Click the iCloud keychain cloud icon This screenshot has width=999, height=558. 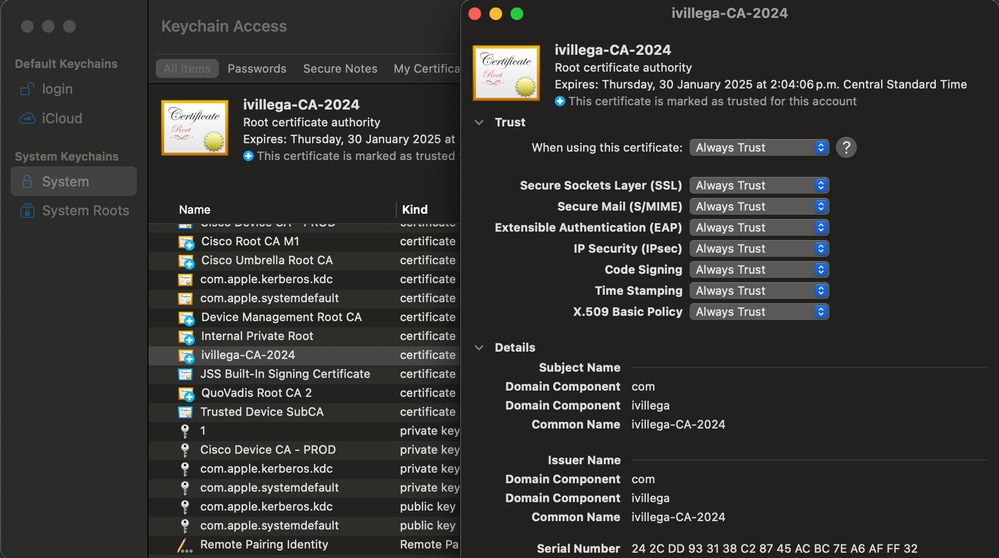coord(27,118)
